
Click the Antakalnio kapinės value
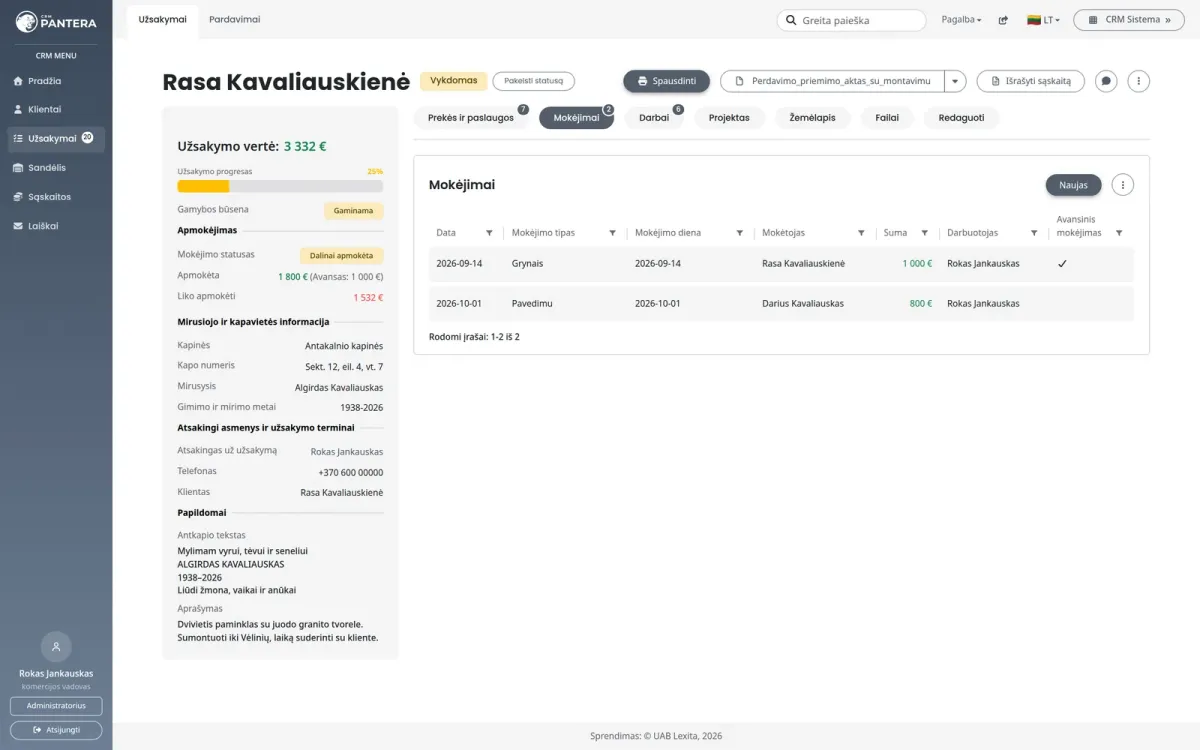point(344,346)
